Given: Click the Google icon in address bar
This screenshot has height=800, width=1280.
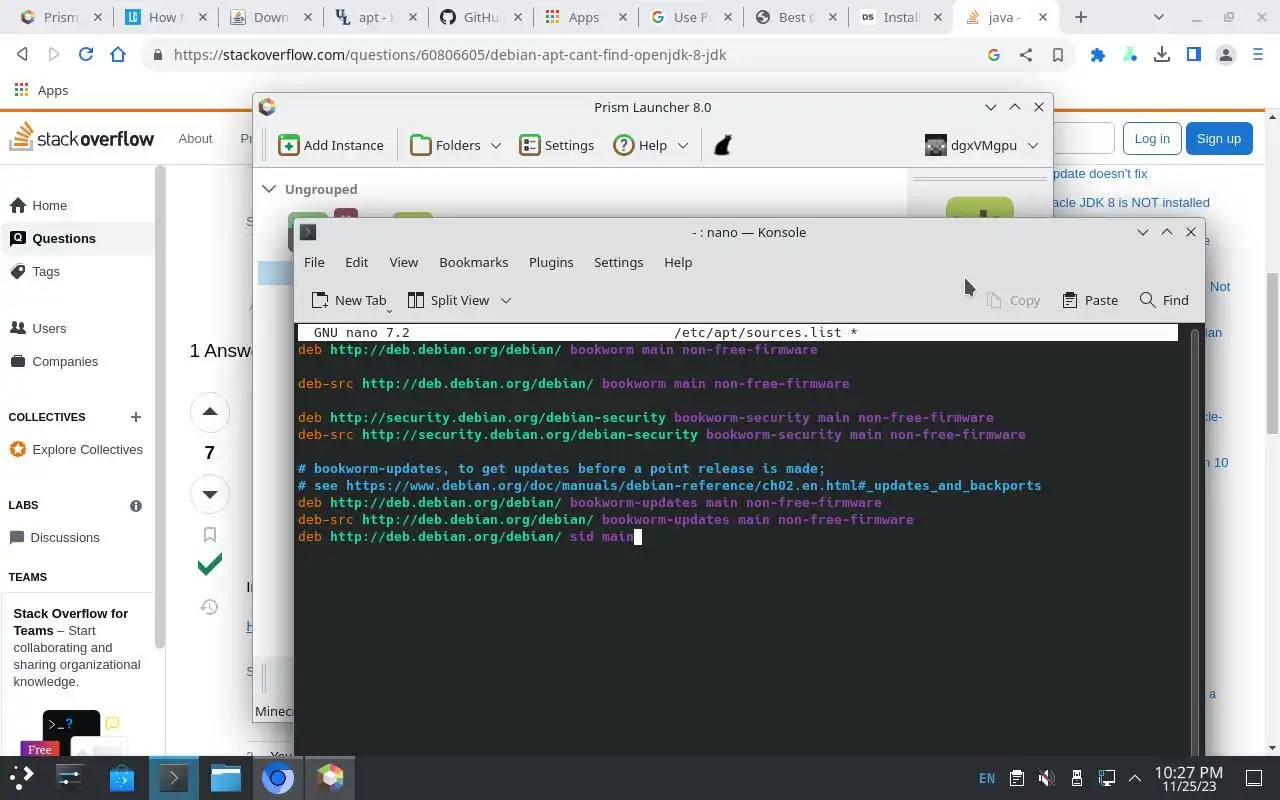Looking at the screenshot, I should point(994,55).
